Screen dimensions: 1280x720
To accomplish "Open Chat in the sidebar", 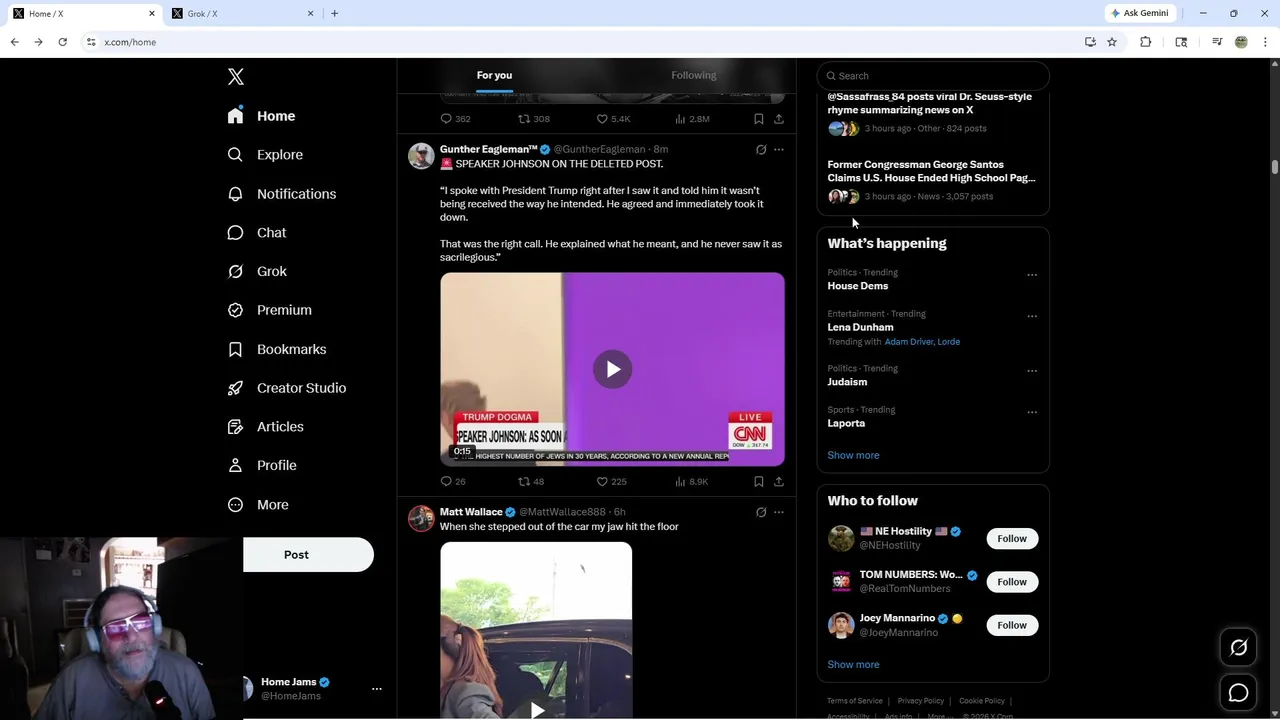I will point(256,232).
